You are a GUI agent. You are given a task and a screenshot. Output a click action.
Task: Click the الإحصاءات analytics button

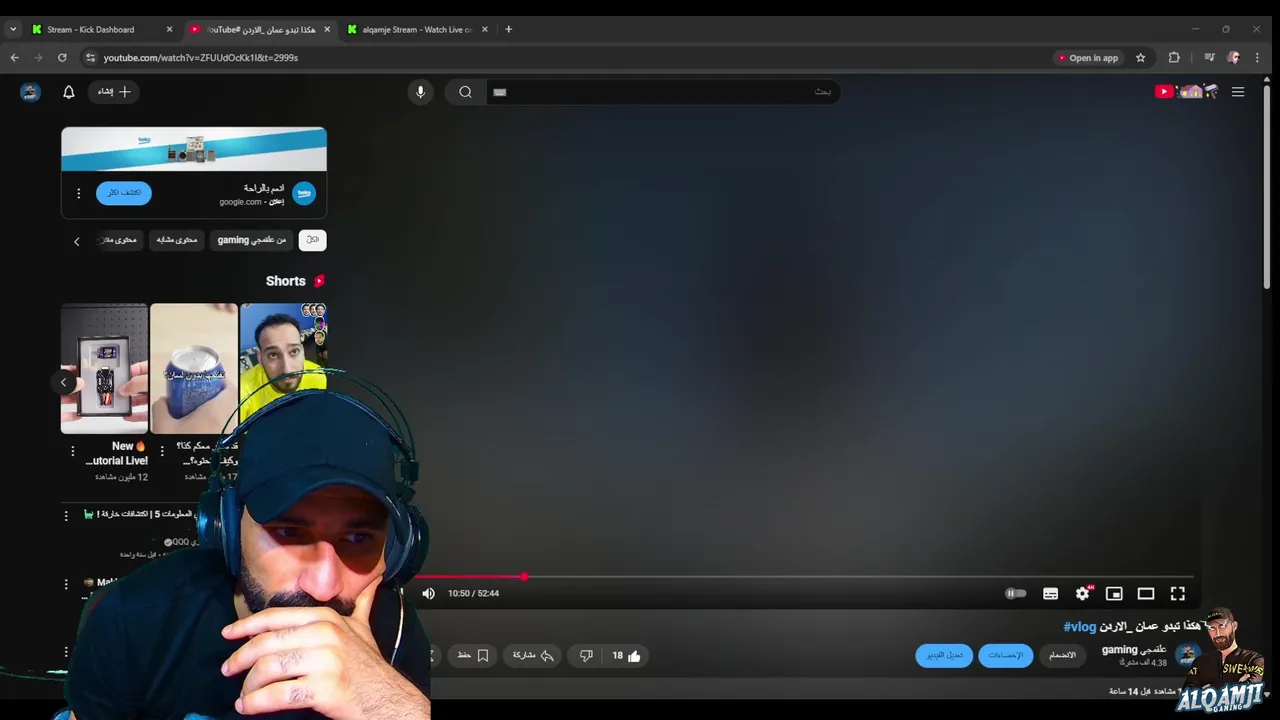tap(1005, 656)
